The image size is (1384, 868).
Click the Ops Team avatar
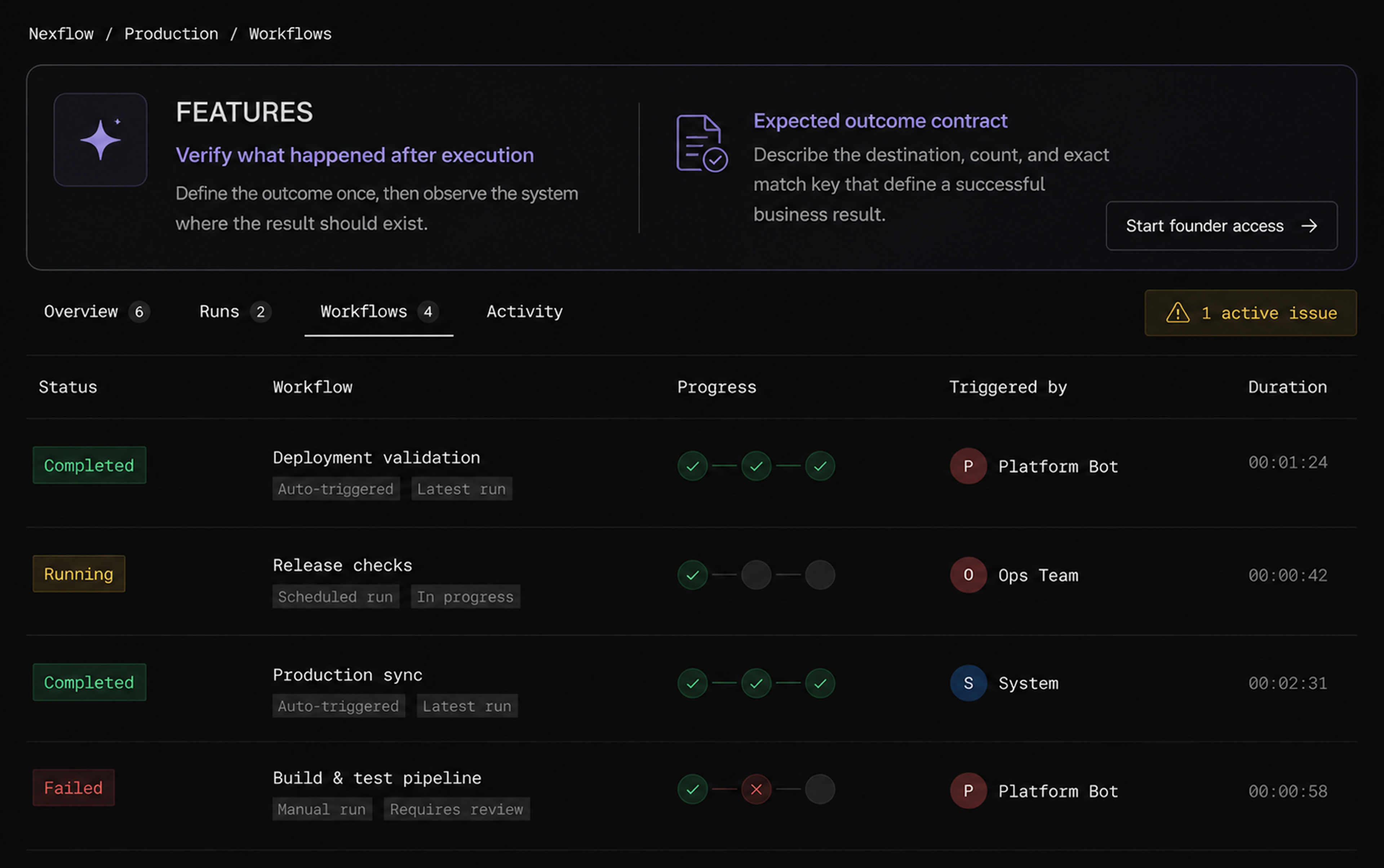(968, 575)
